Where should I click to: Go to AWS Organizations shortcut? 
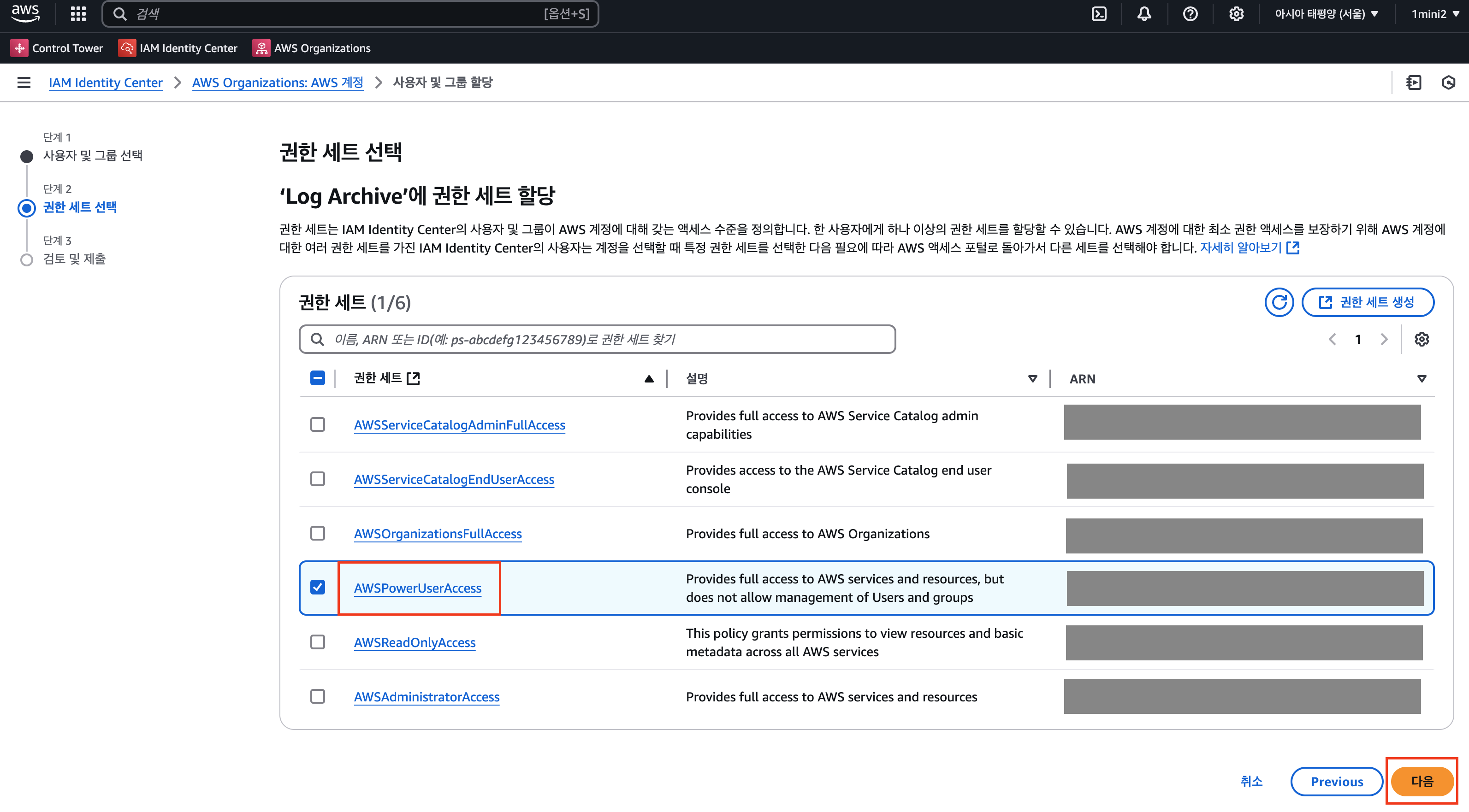click(312, 48)
